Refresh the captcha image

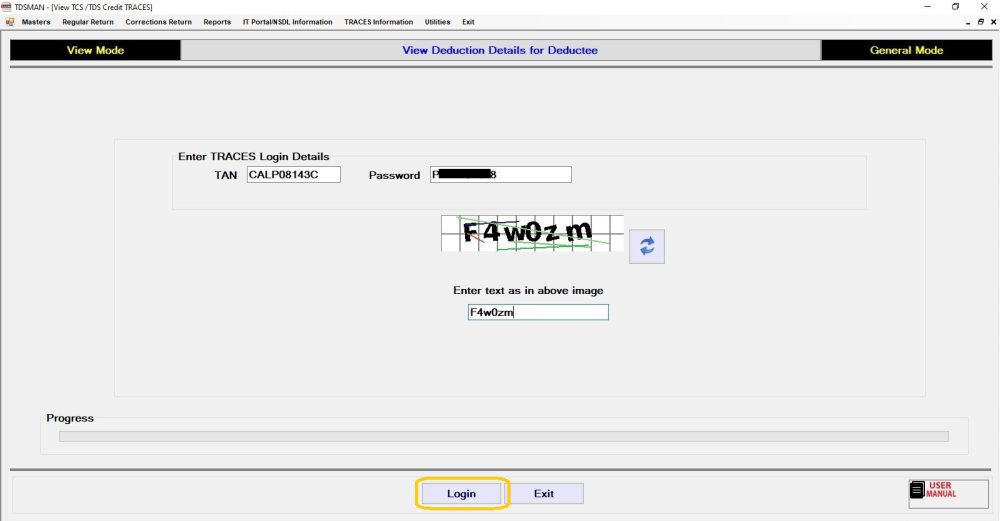[647, 246]
